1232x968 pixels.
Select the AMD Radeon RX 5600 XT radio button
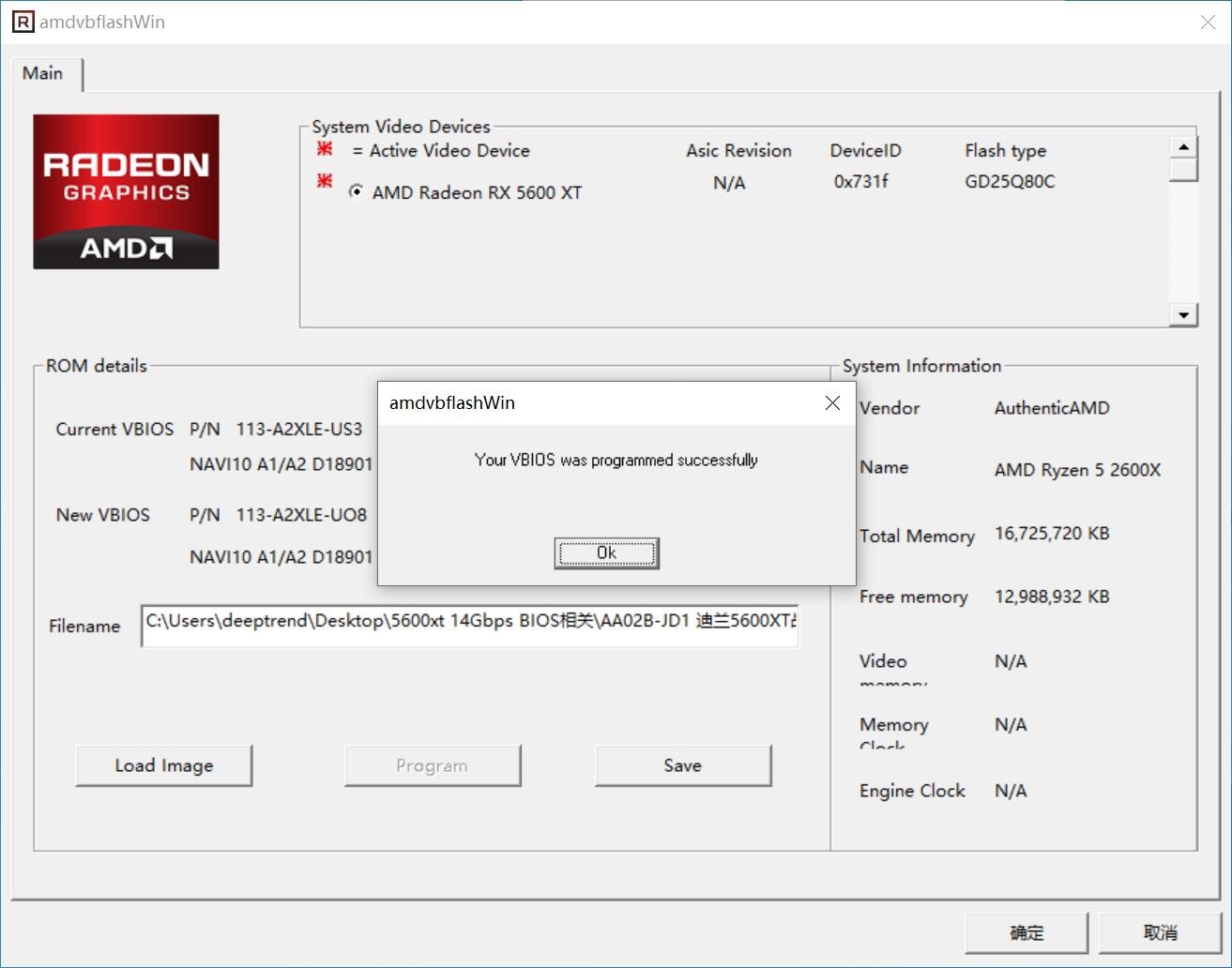[x=357, y=191]
